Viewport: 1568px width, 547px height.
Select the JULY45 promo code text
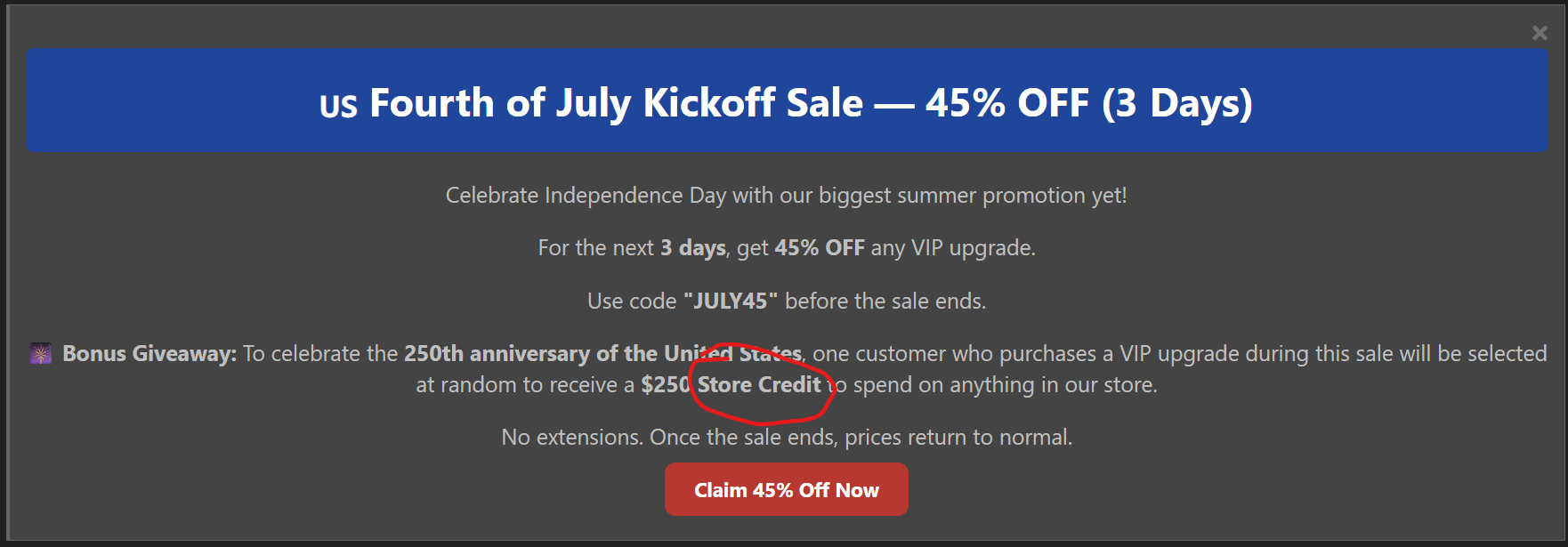(731, 302)
